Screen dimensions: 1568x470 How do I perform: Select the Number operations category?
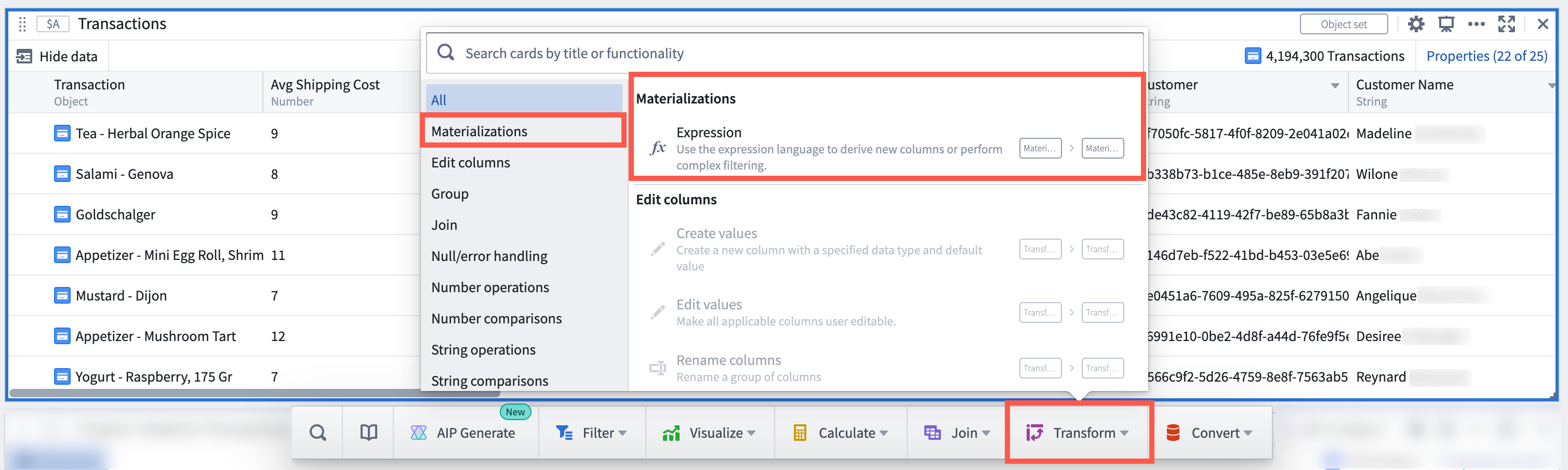pos(524,288)
